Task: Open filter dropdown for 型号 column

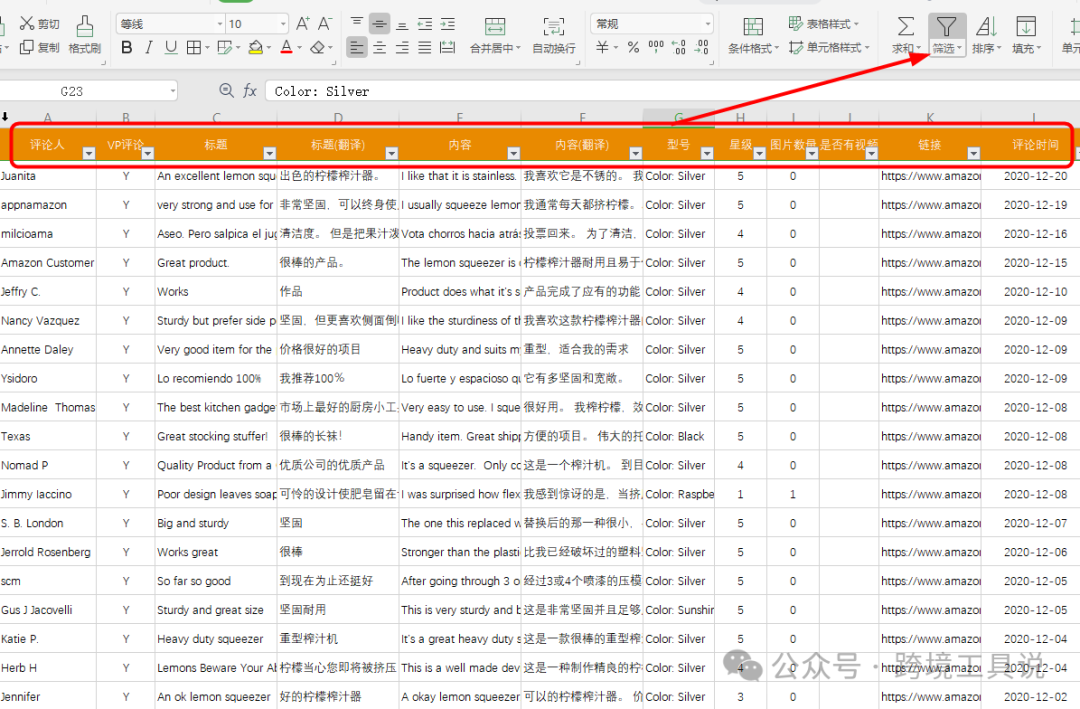Action: [x=707, y=153]
